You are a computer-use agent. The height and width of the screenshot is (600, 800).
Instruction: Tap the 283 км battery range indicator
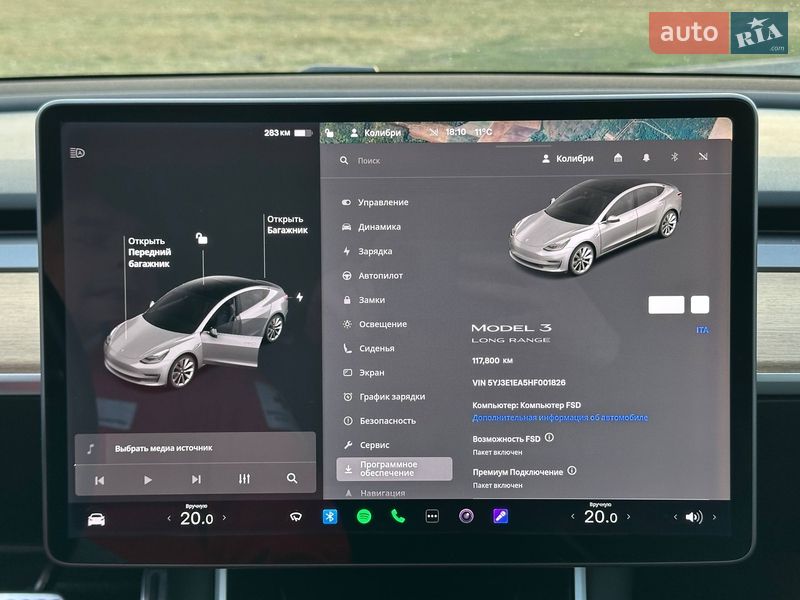click(288, 133)
